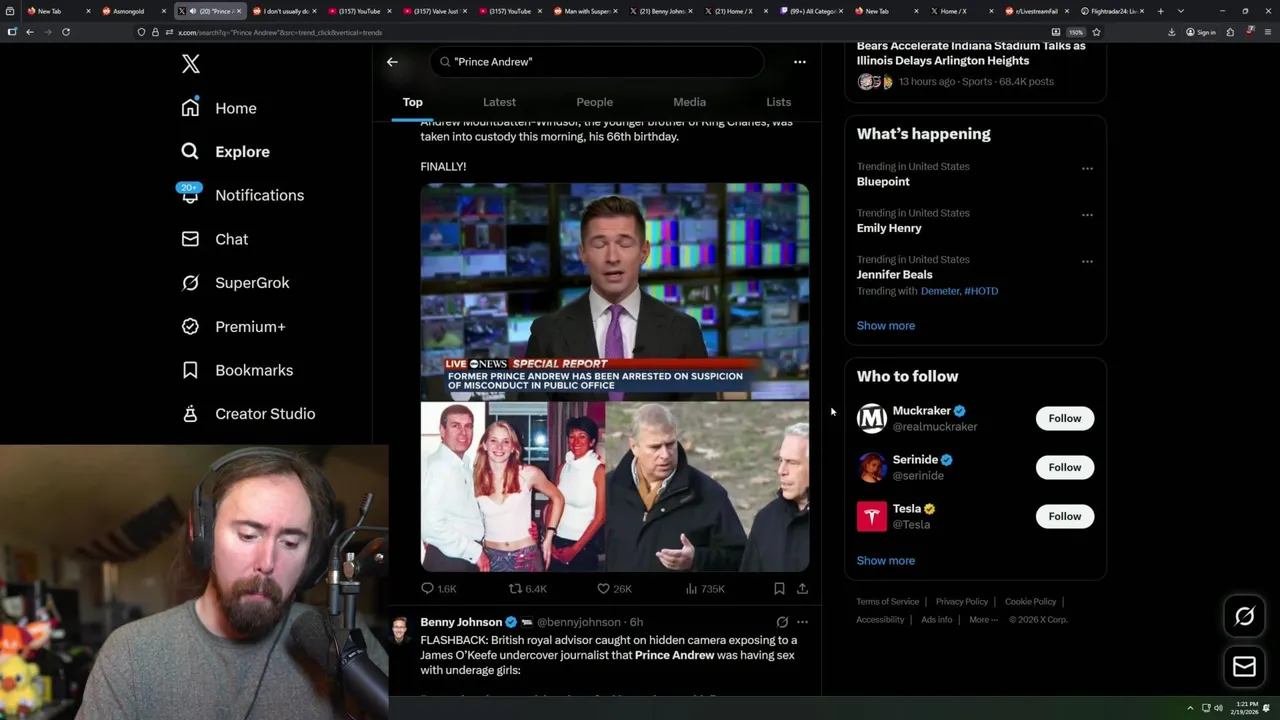Open Ads info footer link

(x=937, y=620)
